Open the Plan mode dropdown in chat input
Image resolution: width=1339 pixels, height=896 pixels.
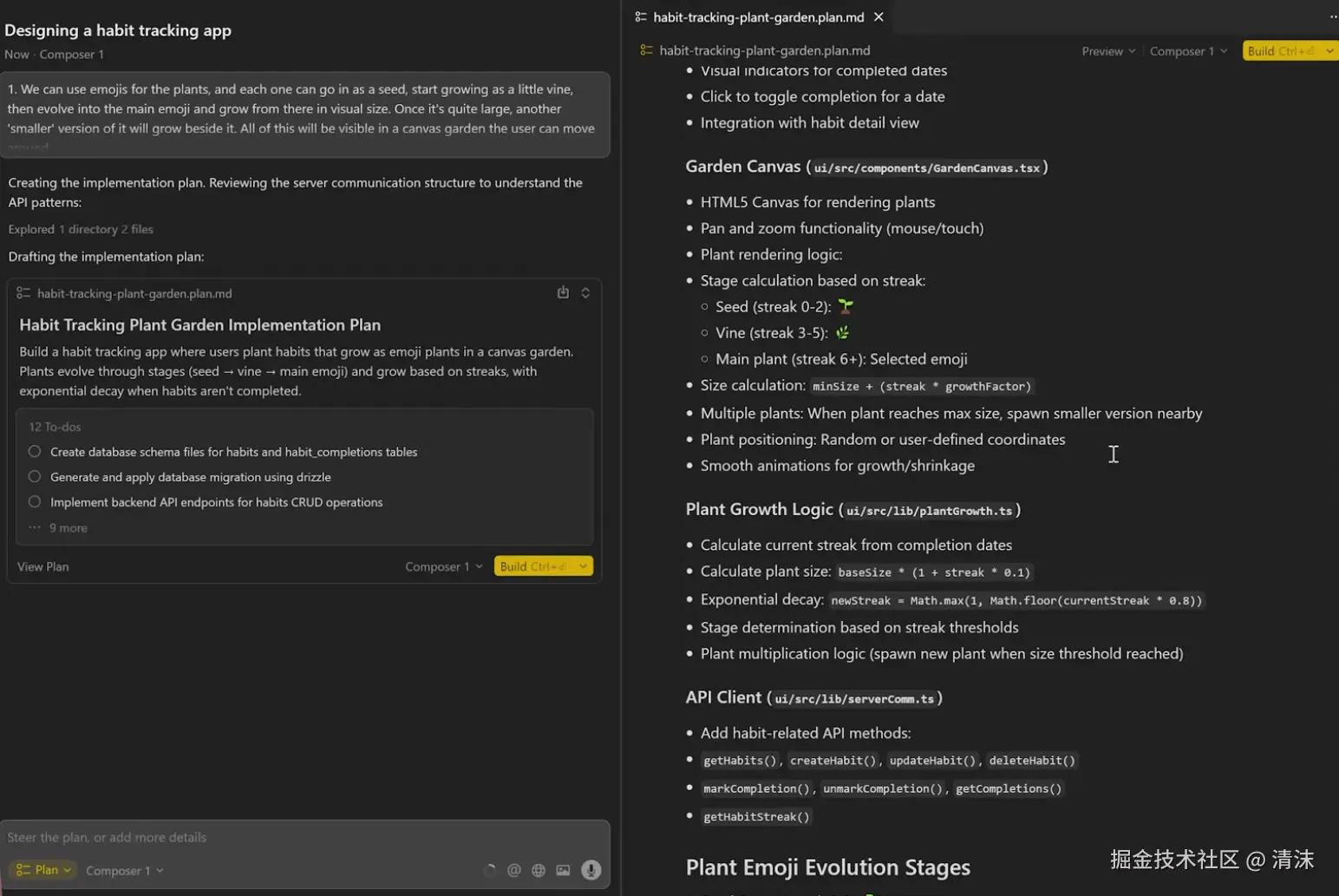(x=42, y=870)
